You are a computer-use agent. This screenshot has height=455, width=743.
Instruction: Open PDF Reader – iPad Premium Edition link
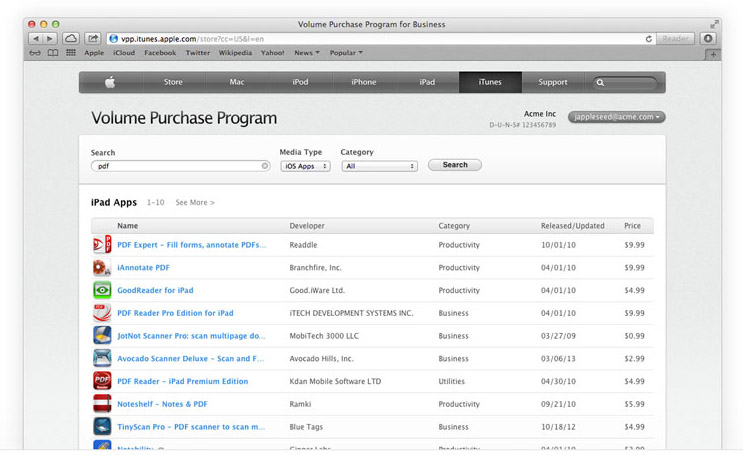point(182,381)
